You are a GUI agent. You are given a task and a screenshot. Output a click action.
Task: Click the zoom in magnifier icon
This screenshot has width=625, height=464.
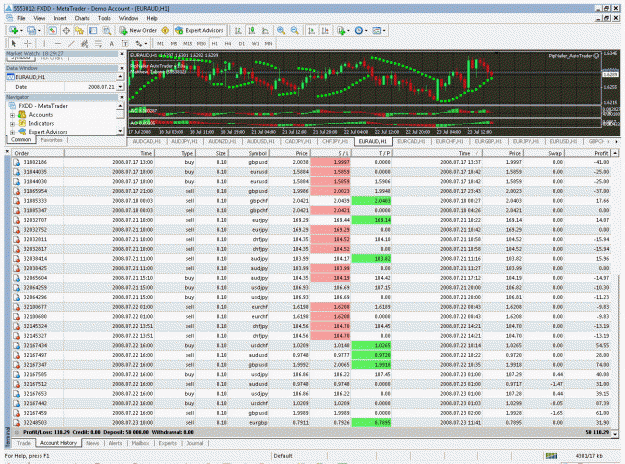click(x=281, y=30)
